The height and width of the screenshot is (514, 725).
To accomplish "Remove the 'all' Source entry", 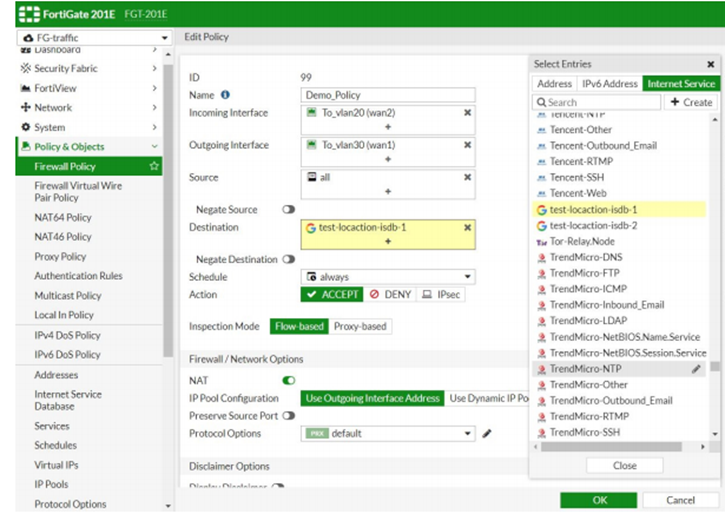I will tap(467, 177).
